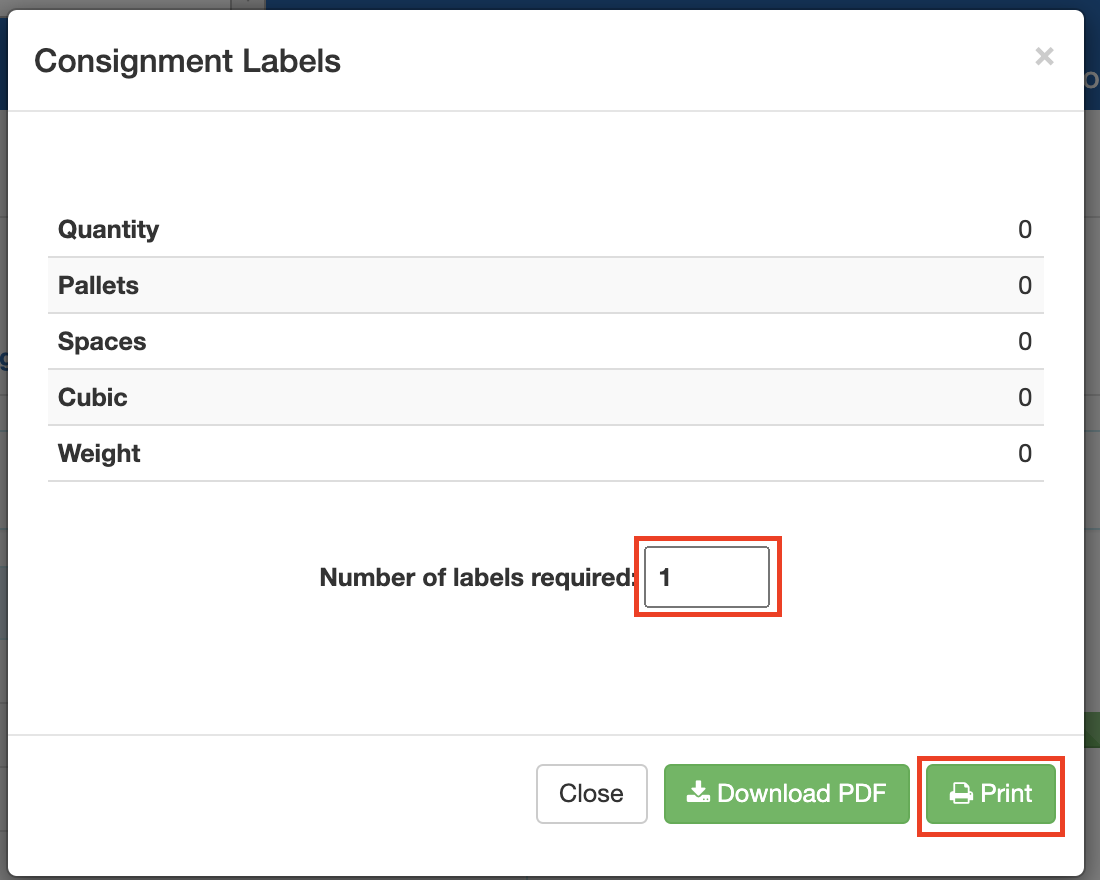1100x880 pixels.
Task: Click the Cubic value 0
Action: [1024, 397]
